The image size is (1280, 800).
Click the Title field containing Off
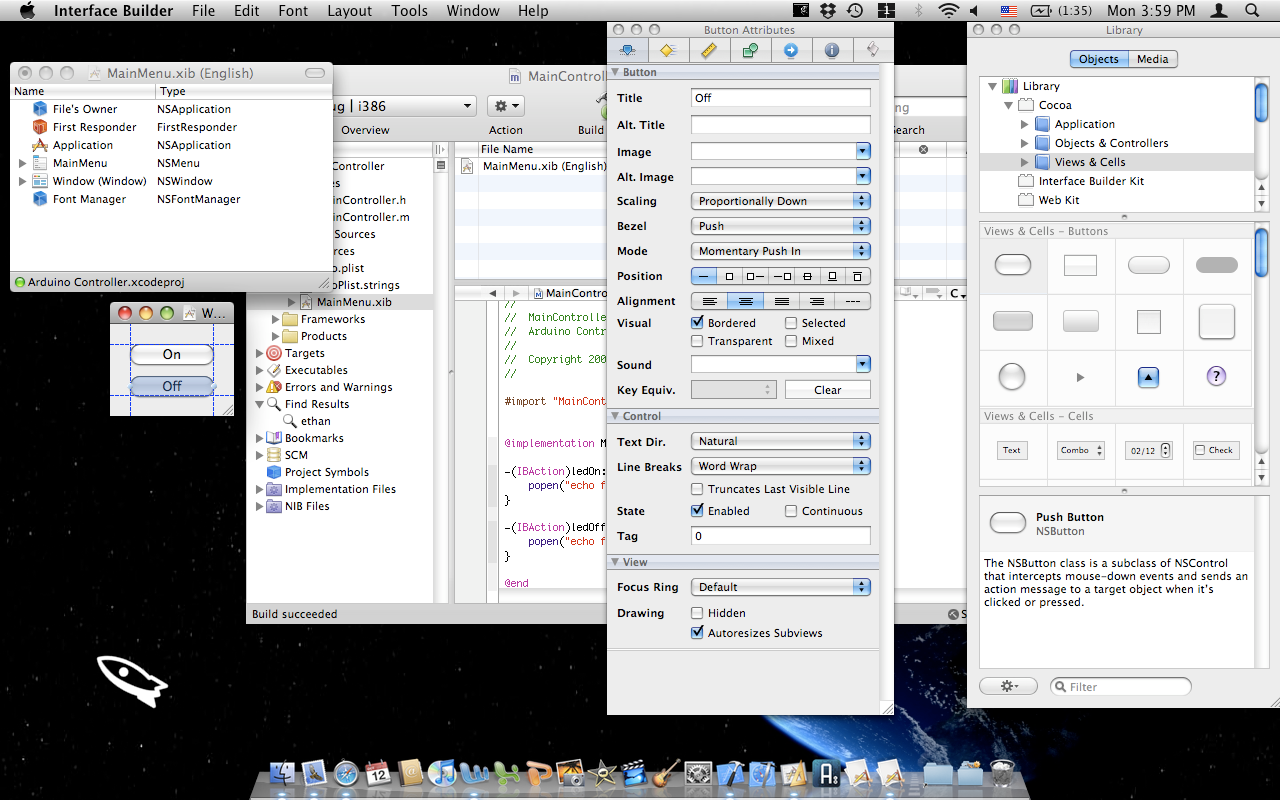tap(781, 98)
